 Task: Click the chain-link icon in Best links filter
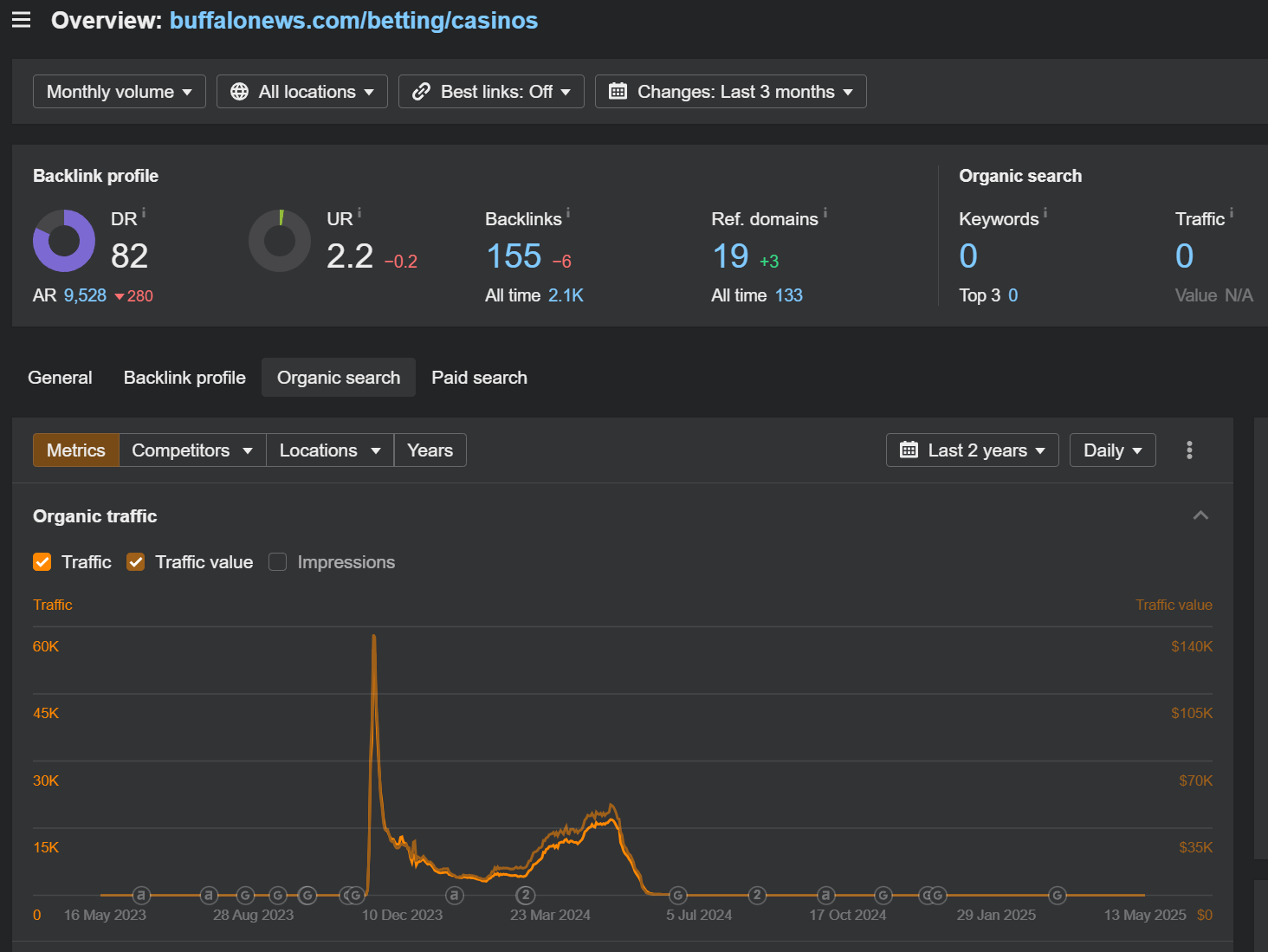421,92
